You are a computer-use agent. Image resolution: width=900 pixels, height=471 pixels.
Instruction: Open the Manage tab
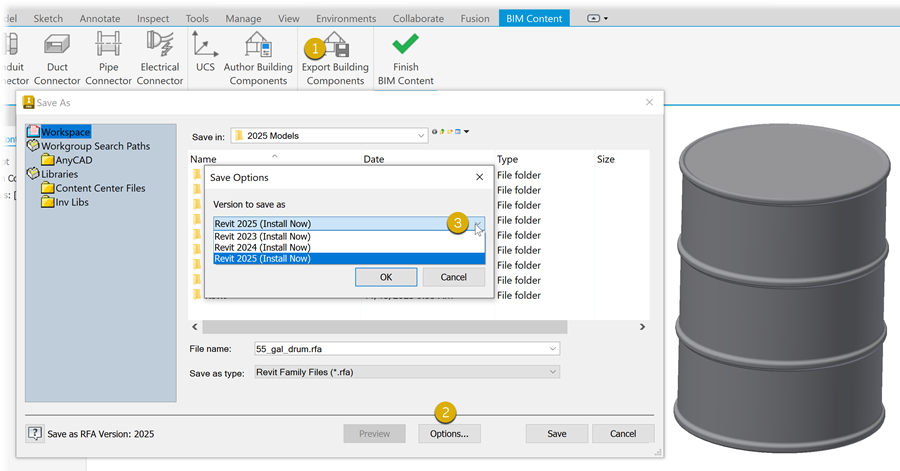pos(243,18)
